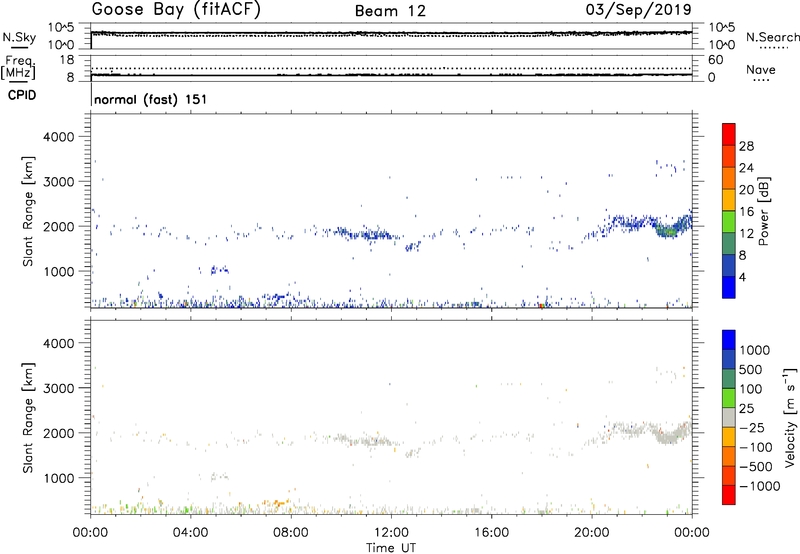800x554 pixels.
Task: Click the 'N.Search' legend label
Action: 772,37
